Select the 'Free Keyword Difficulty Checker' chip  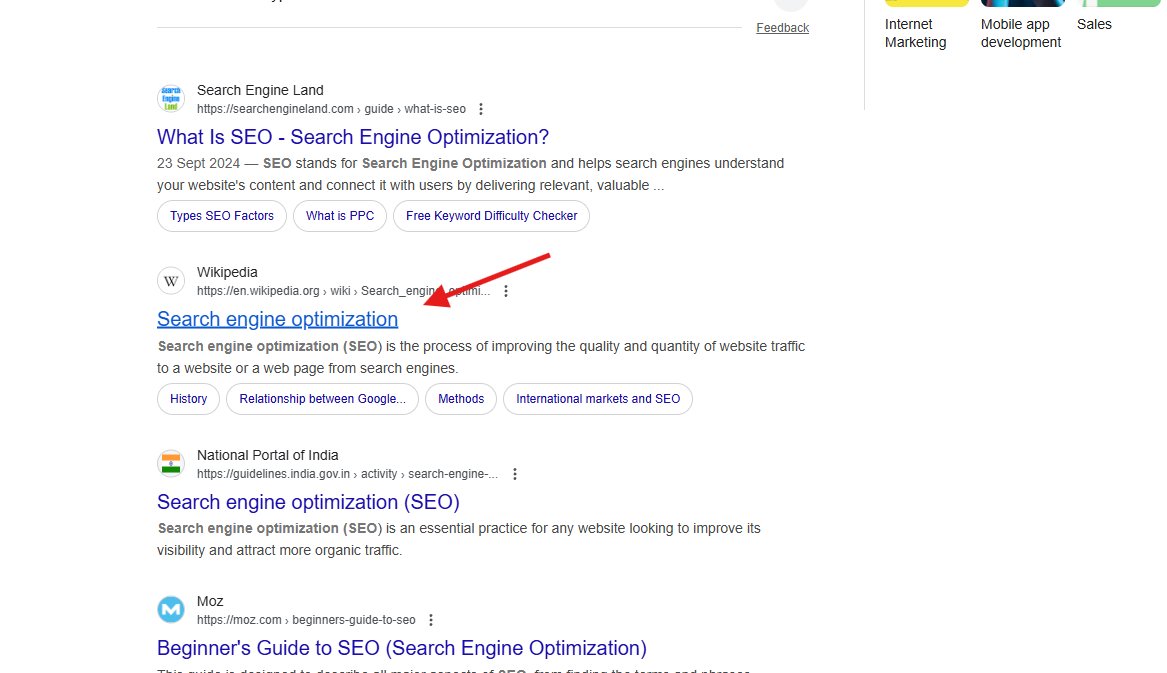pos(491,216)
